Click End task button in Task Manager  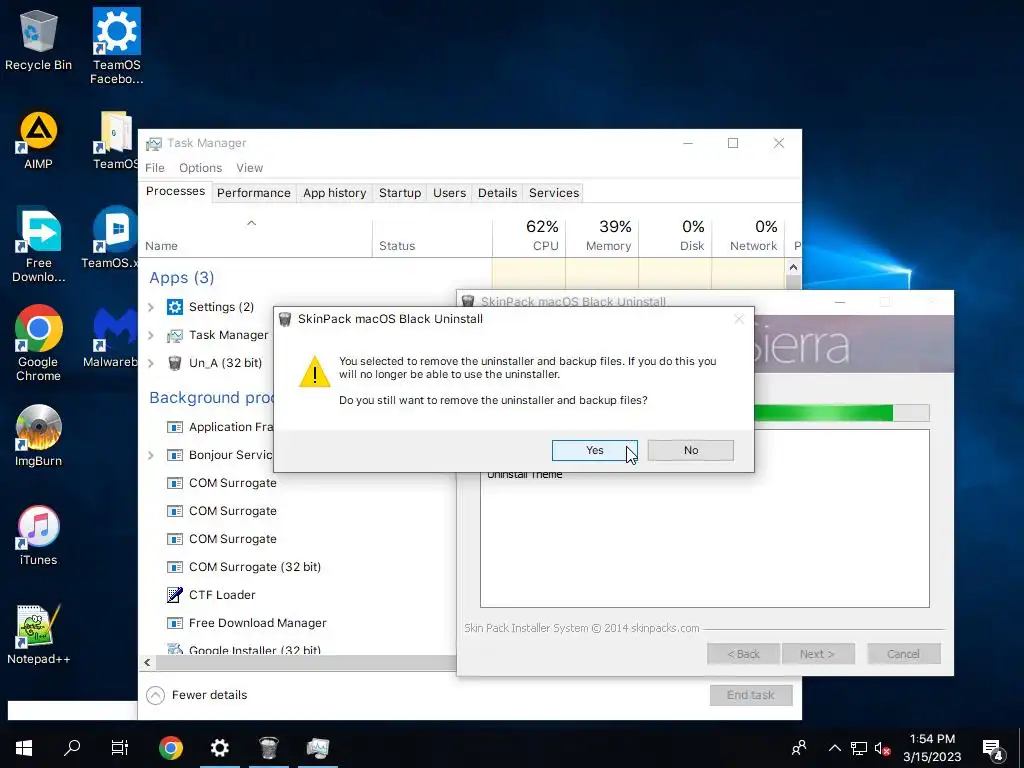click(751, 695)
